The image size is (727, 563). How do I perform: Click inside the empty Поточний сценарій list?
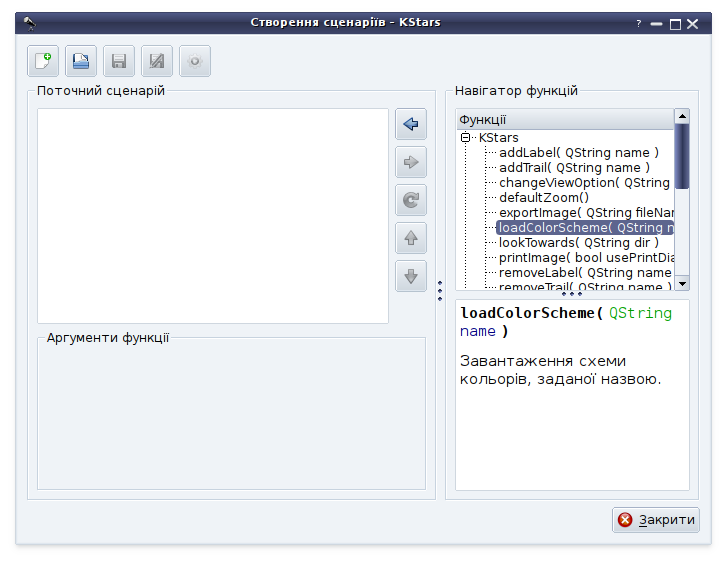(x=212, y=215)
